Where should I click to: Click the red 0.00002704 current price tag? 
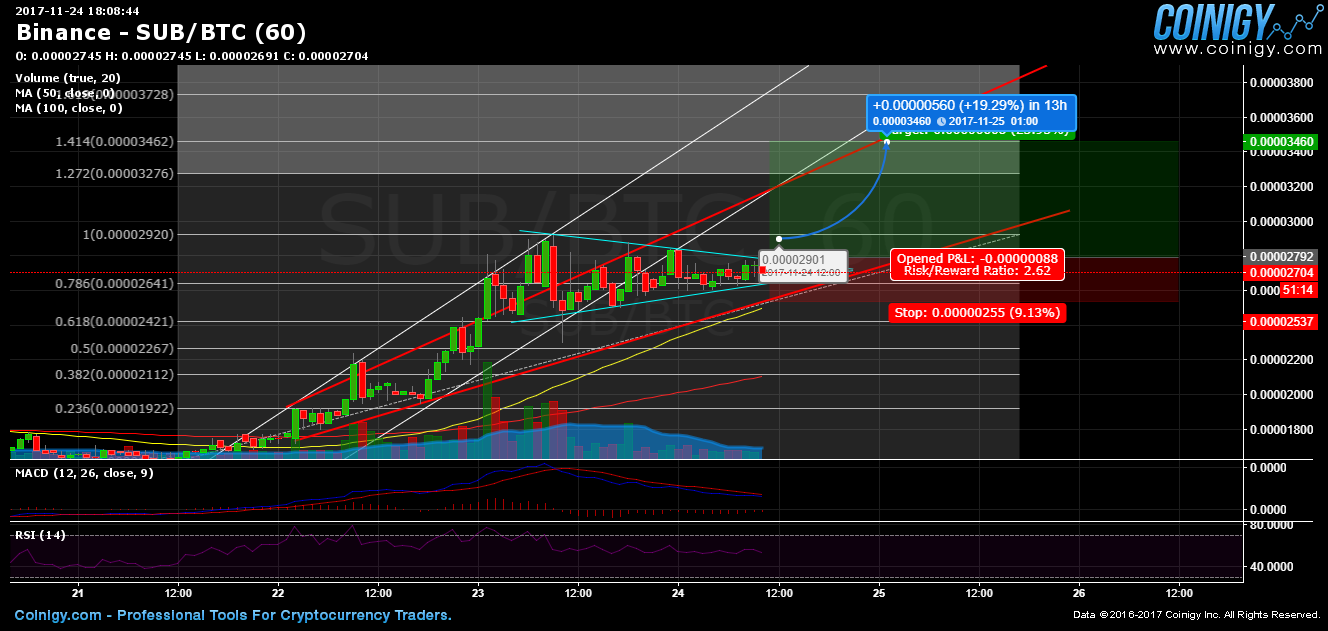1282,272
